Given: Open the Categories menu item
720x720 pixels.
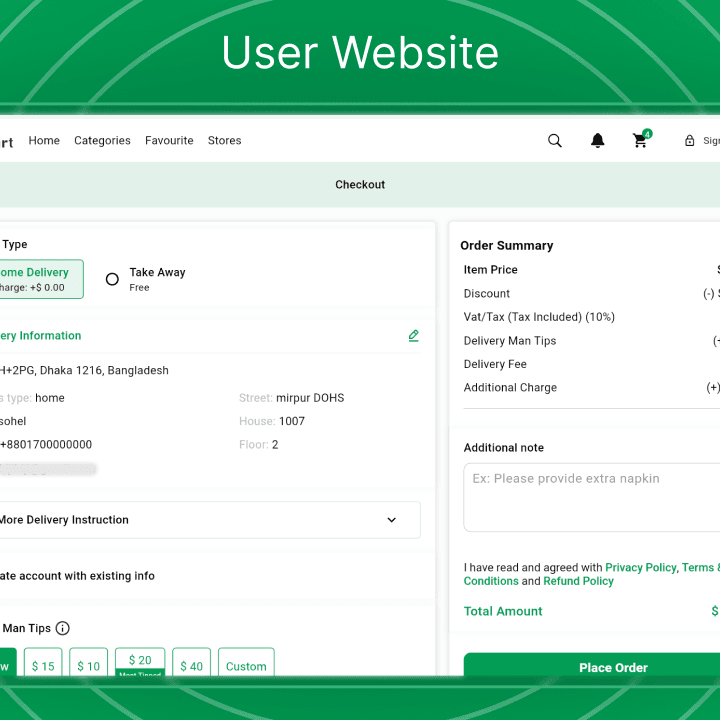Looking at the screenshot, I should 102,141.
